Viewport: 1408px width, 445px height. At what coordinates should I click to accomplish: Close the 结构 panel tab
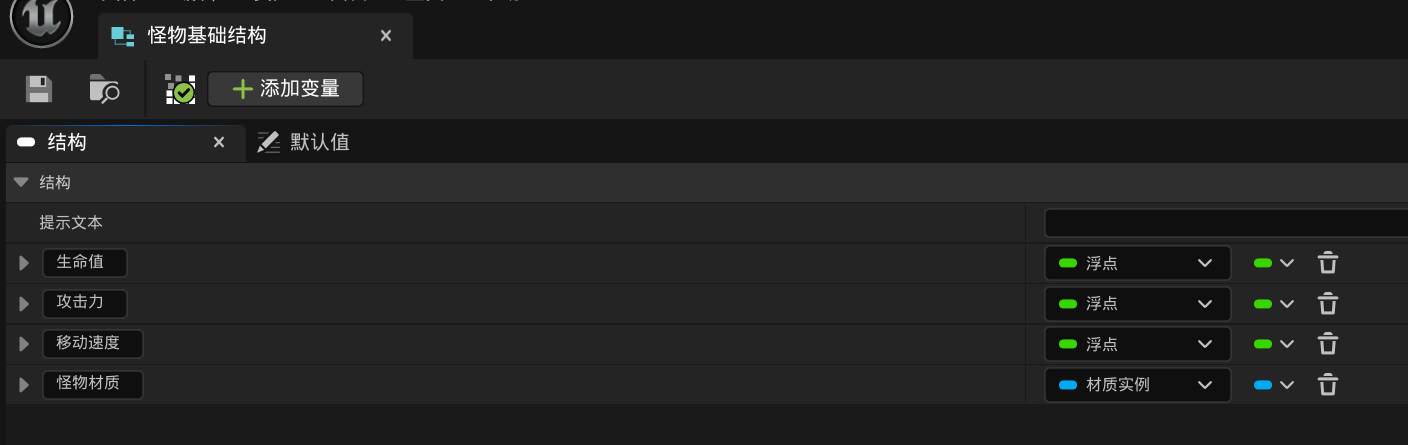[219, 142]
